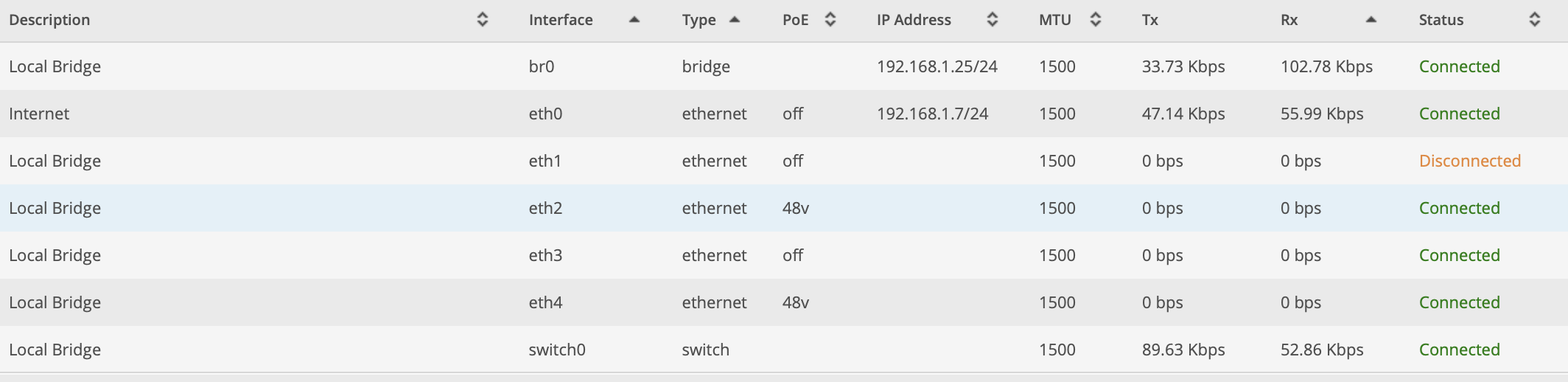Select the eth0 interface name
The image size is (1568, 382).
point(545,114)
